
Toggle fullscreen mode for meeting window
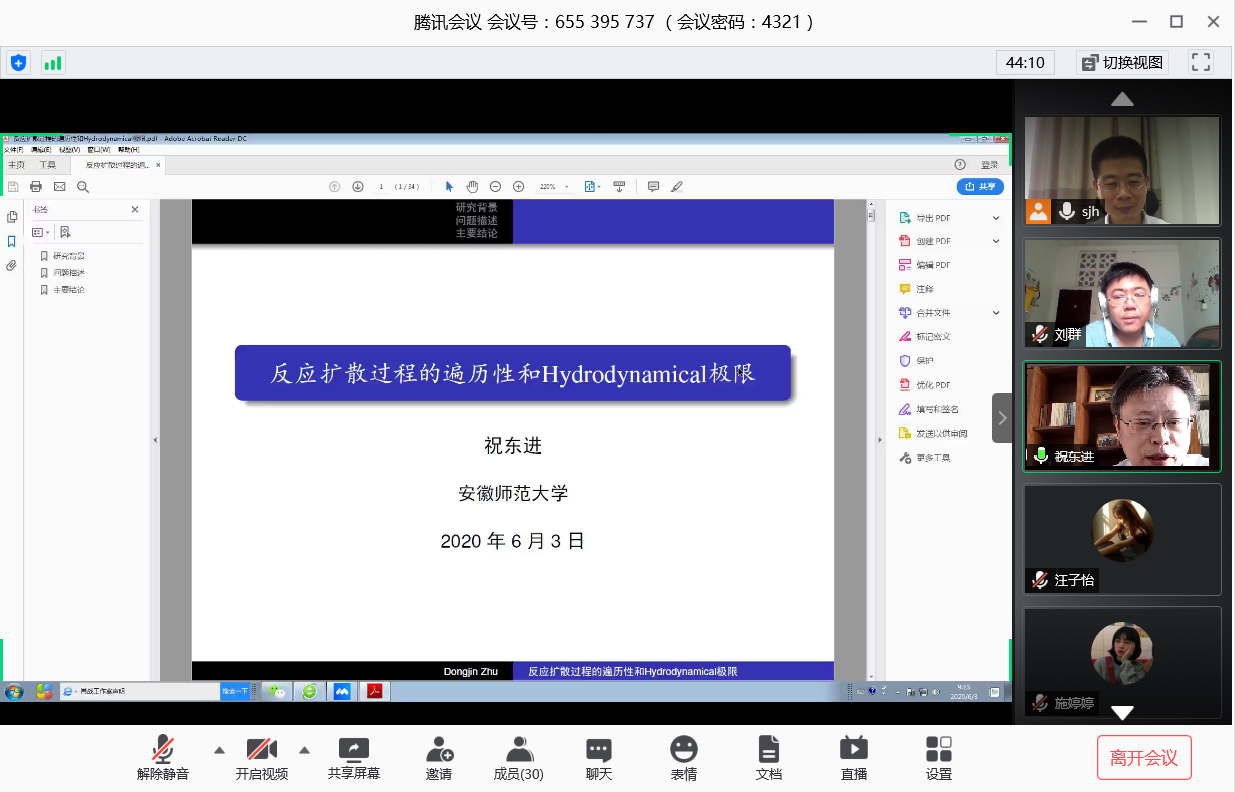(x=1201, y=62)
